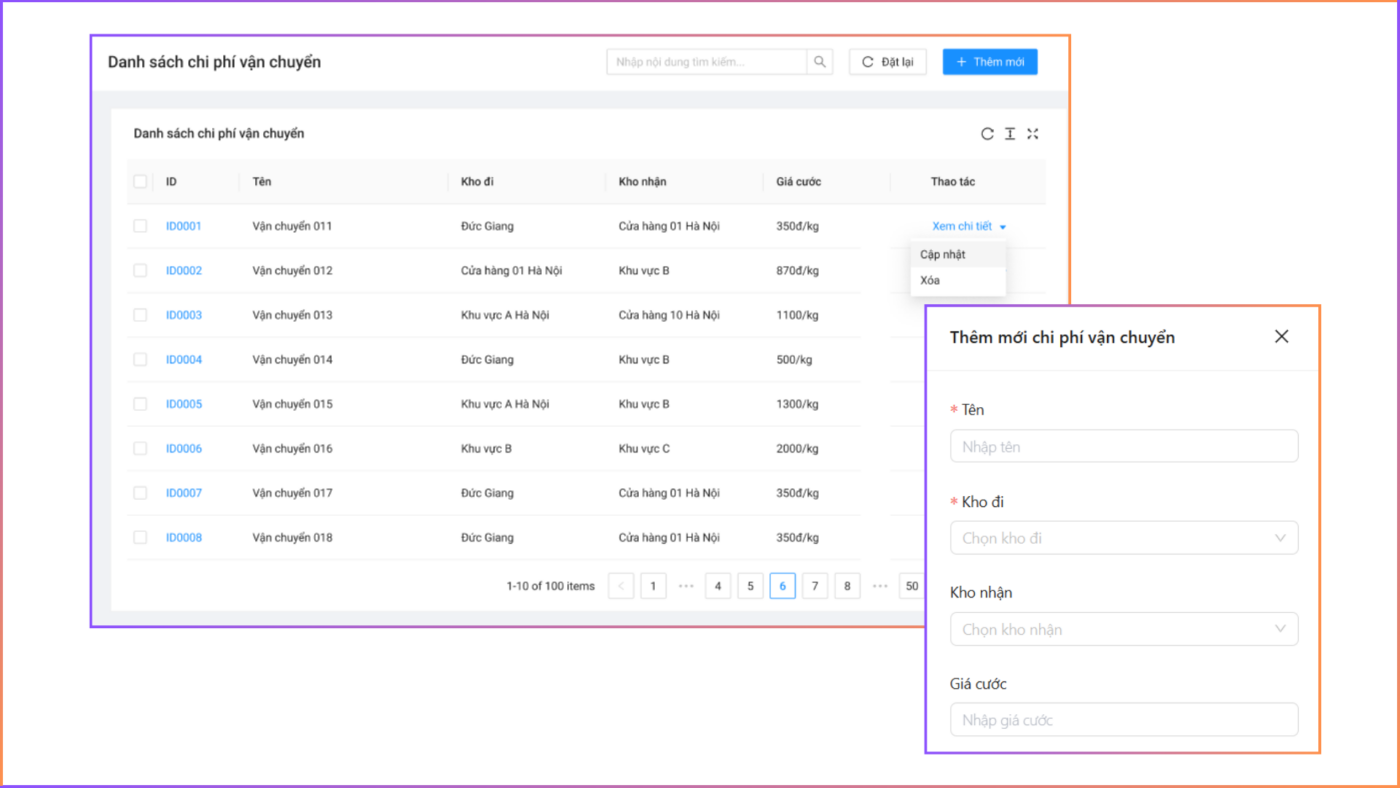Viewport: 1400px width, 788px height.
Task: Go to page 4 in pagination
Action: [718, 586]
